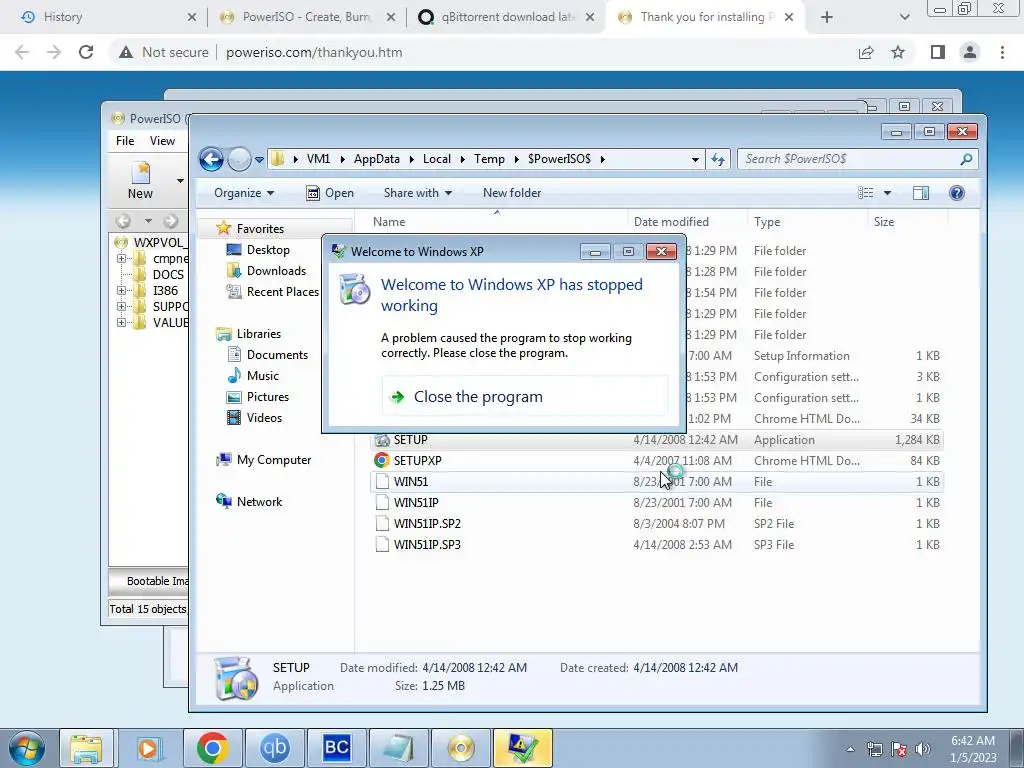1024x768 pixels.
Task: Switch to the History browser tab
Action: click(x=102, y=17)
